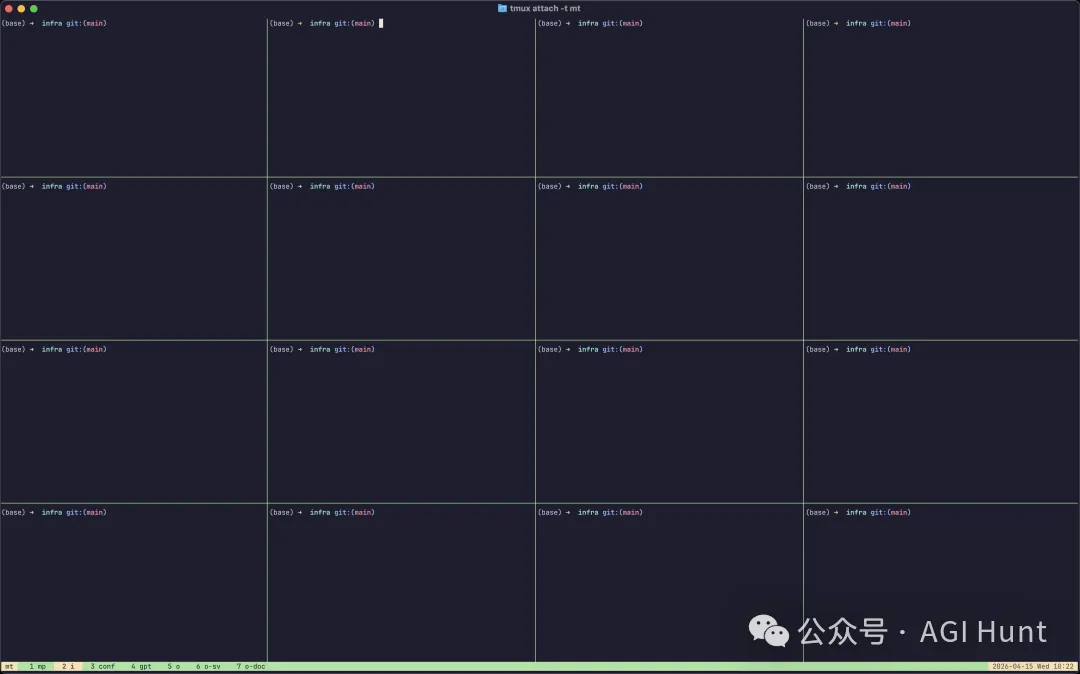1080x674 pixels.
Task: Close the terminal window with the red button
Action: point(9,8)
